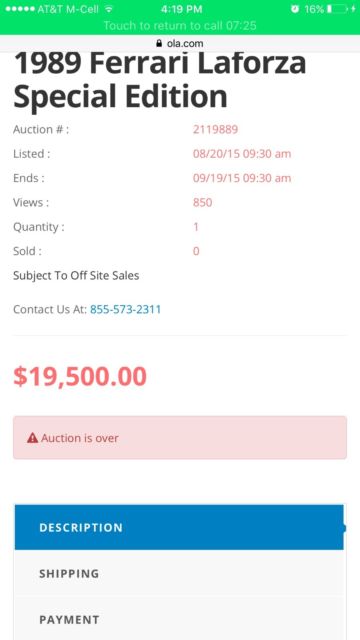Tap 'Touch to return to call' banner
The height and width of the screenshot is (640, 360).
pos(180,26)
